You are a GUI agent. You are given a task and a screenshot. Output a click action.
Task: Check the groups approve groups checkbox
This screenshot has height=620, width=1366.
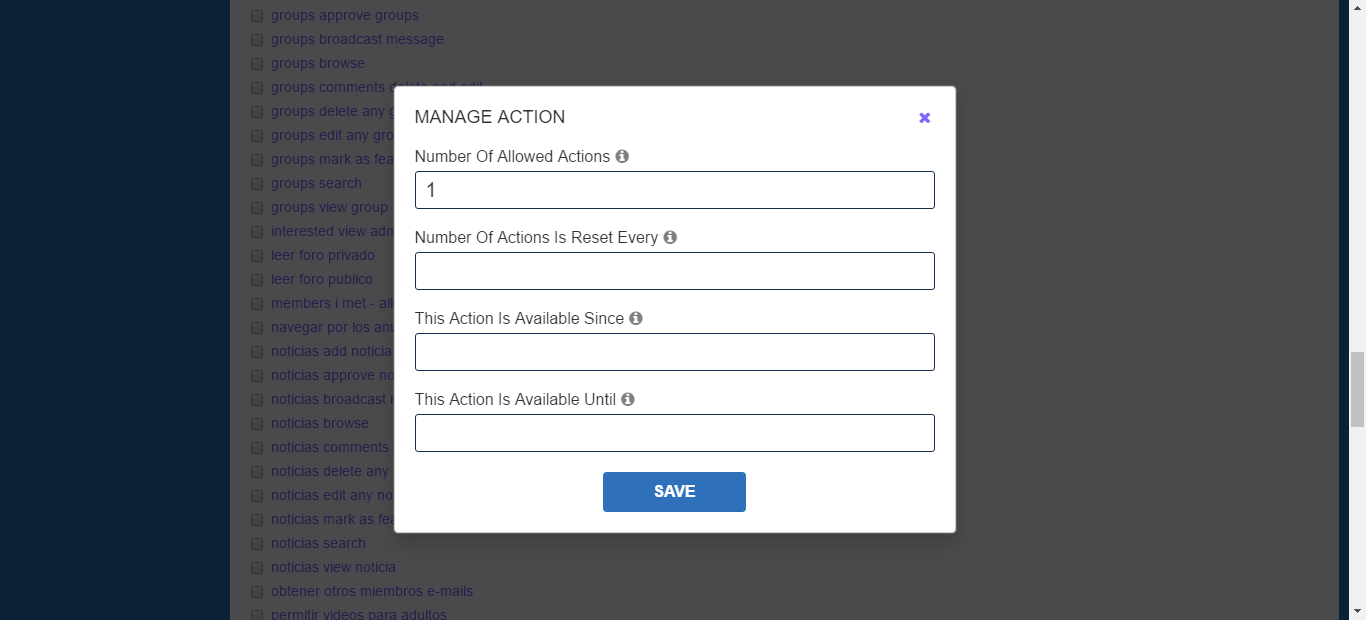pos(257,16)
